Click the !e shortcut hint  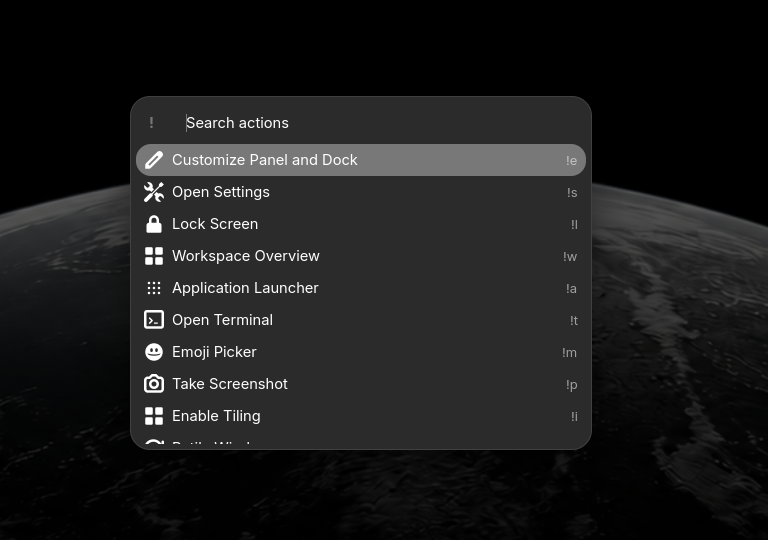point(571,161)
